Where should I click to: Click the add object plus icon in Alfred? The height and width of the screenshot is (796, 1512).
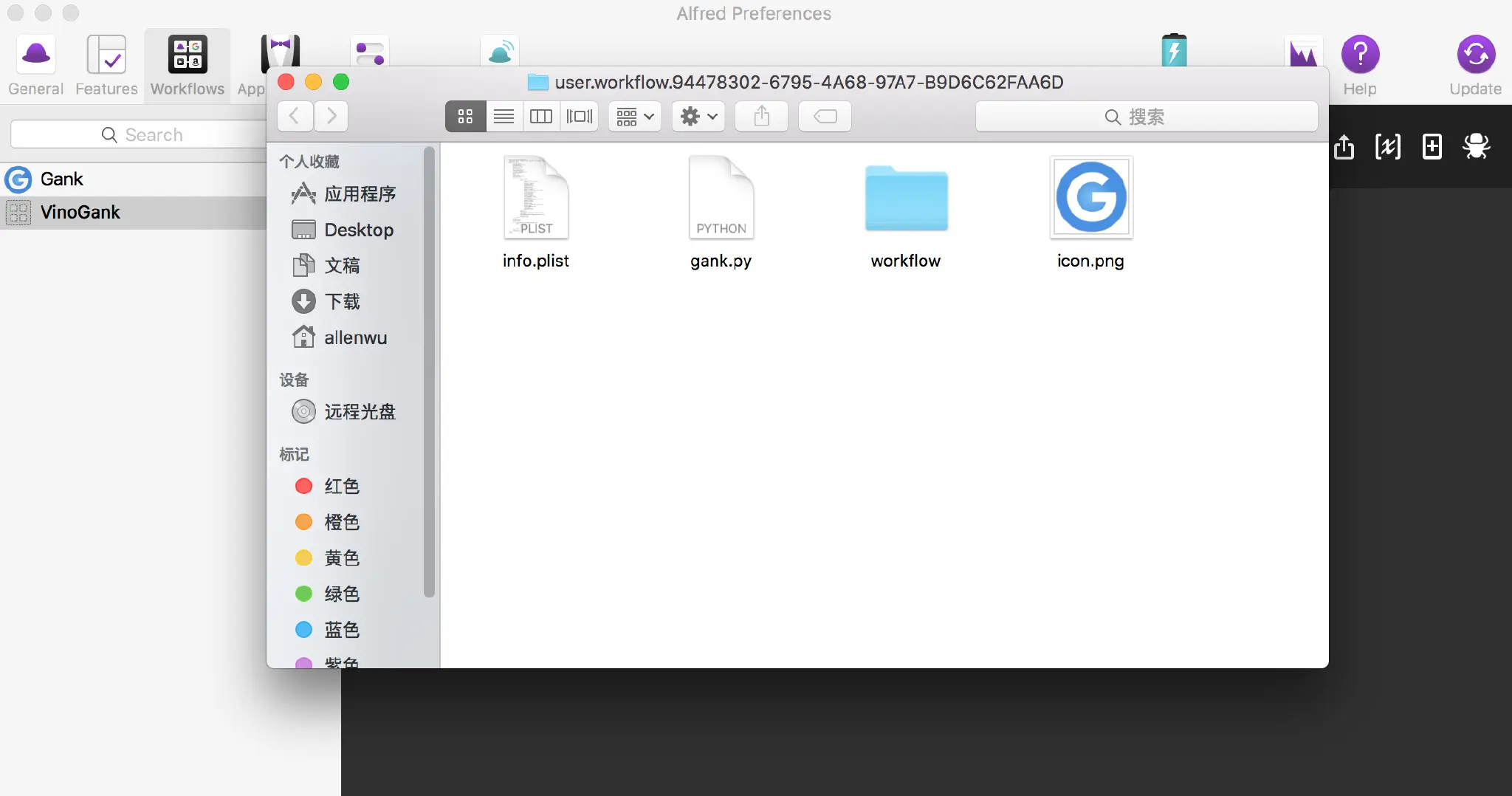pyautogui.click(x=1432, y=146)
